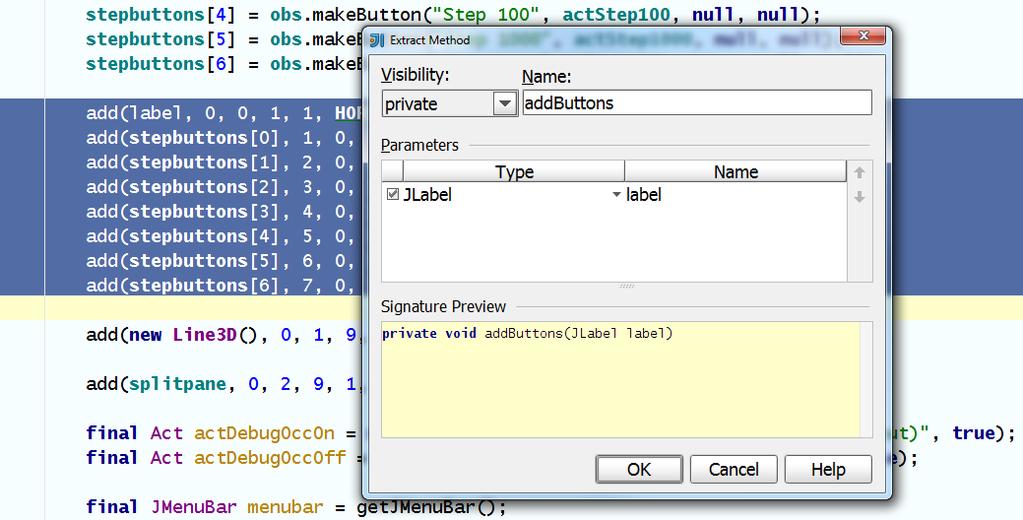1023x520 pixels.
Task: Click add(stepbuttons[3] selected line
Action: [222, 212]
